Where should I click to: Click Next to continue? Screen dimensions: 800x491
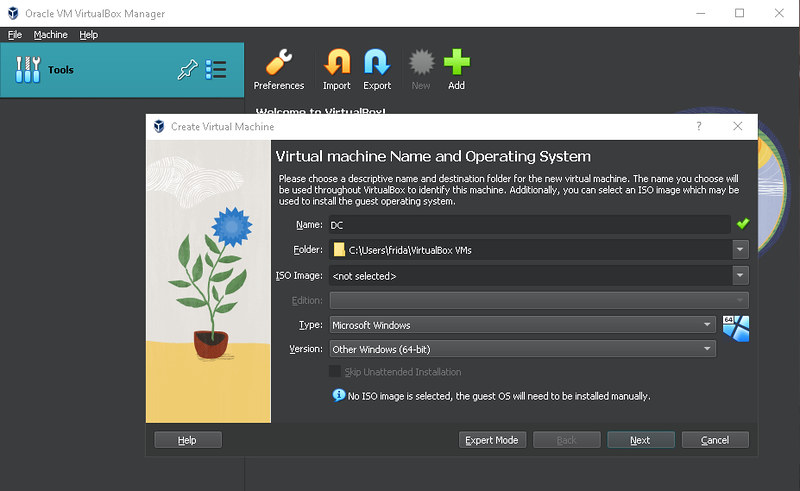point(641,439)
